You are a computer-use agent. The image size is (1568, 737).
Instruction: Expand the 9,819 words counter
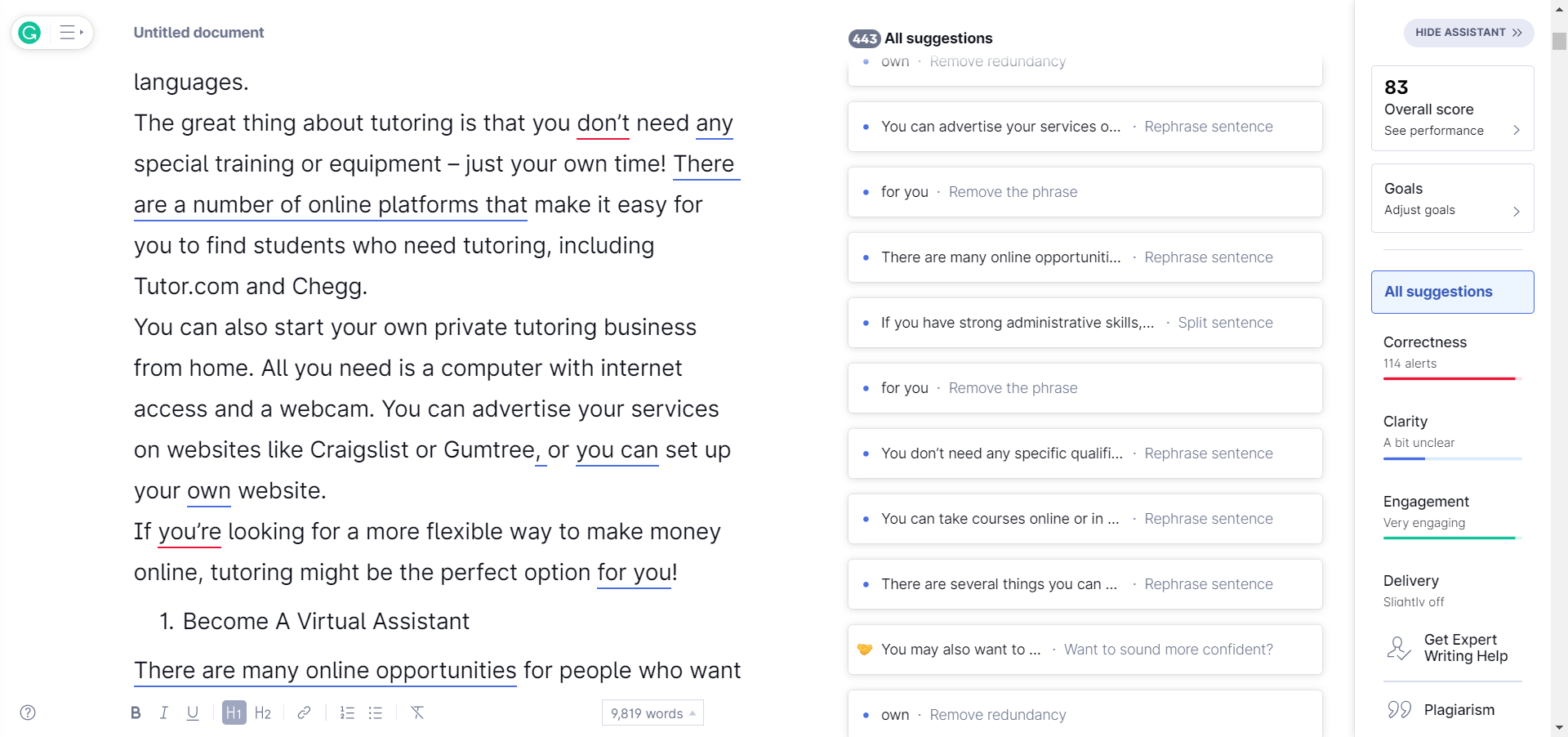pyautogui.click(x=652, y=712)
